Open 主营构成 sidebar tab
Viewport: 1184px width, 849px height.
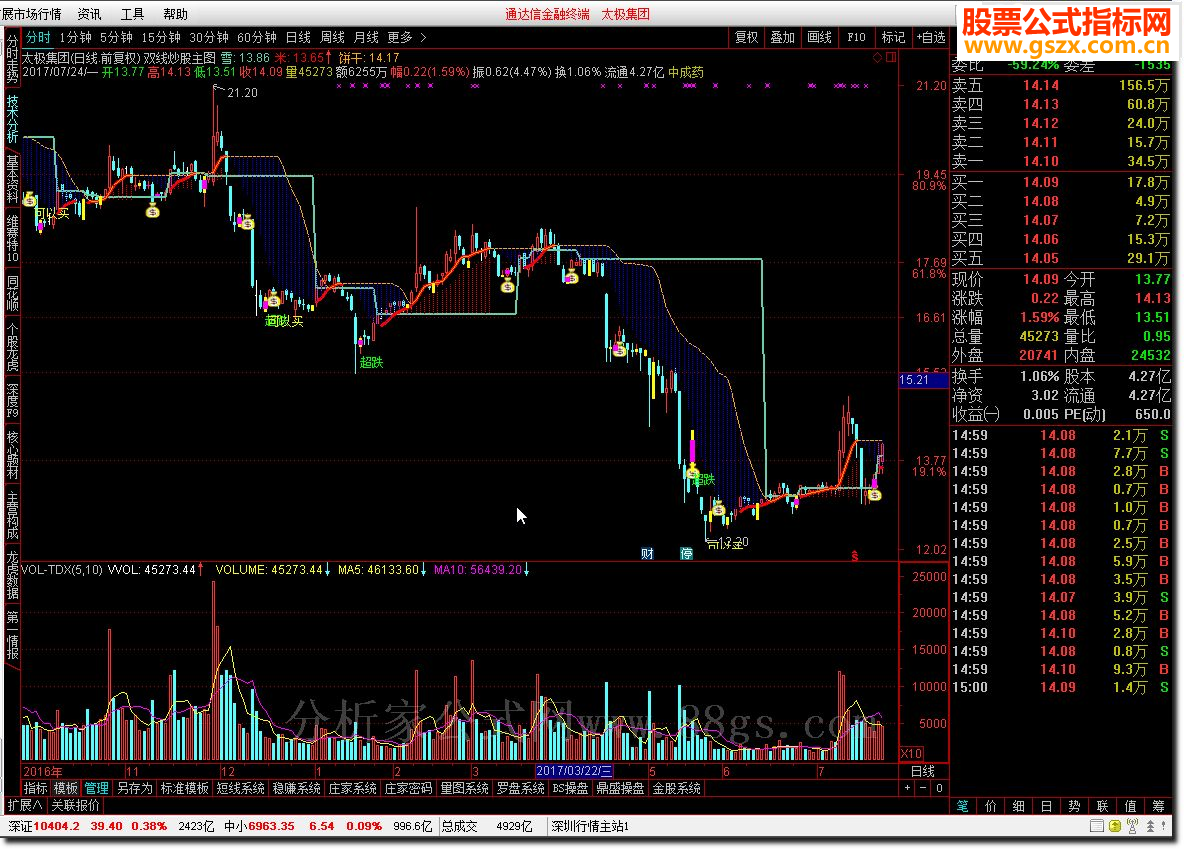point(12,515)
